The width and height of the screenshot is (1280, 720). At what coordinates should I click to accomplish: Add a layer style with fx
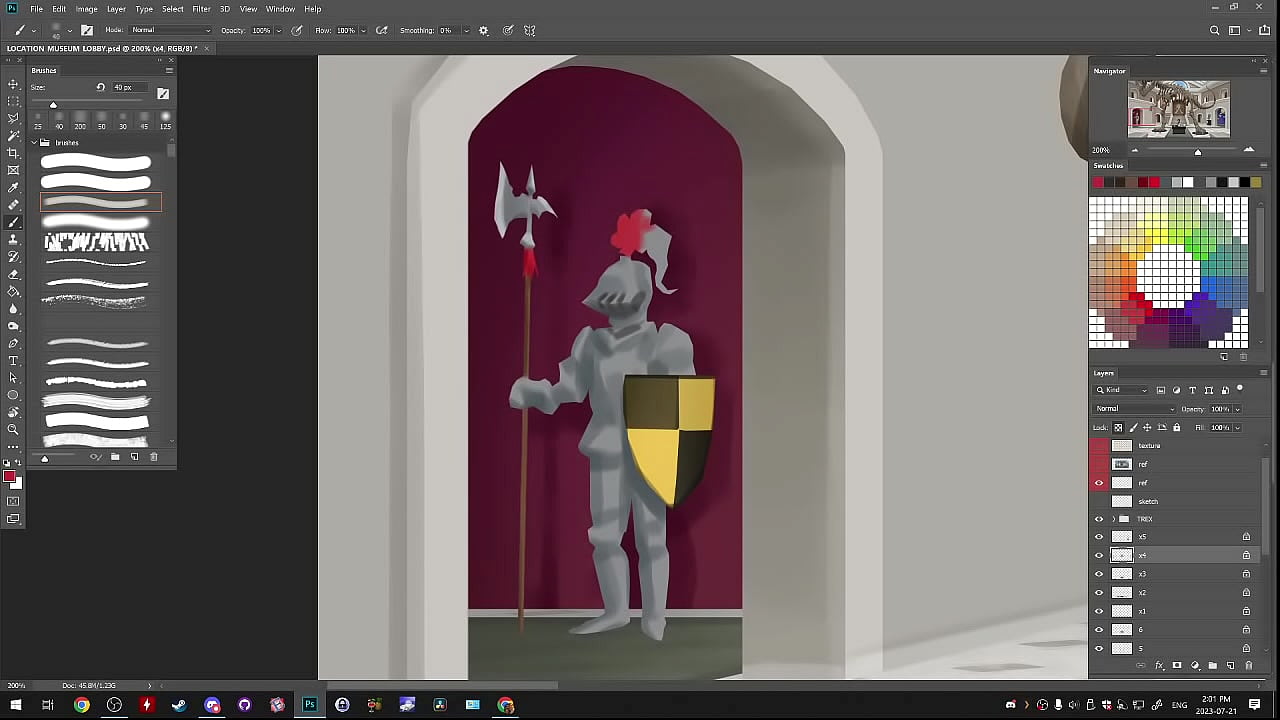point(1159,666)
